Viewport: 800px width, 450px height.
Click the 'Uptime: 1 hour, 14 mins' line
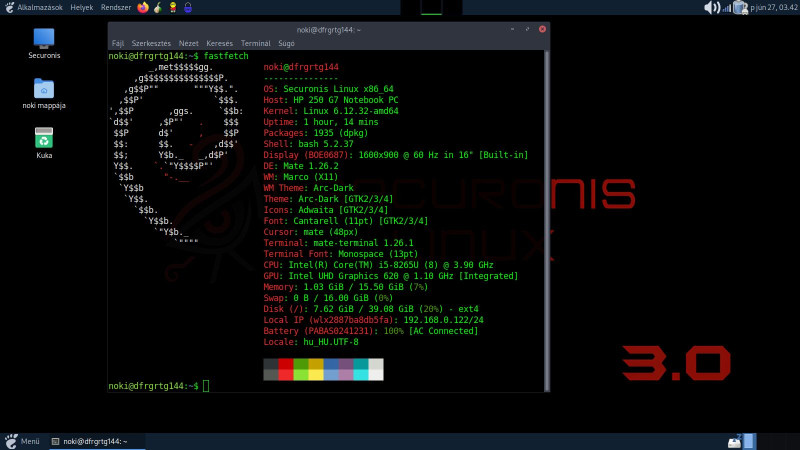pyautogui.click(x=321, y=122)
